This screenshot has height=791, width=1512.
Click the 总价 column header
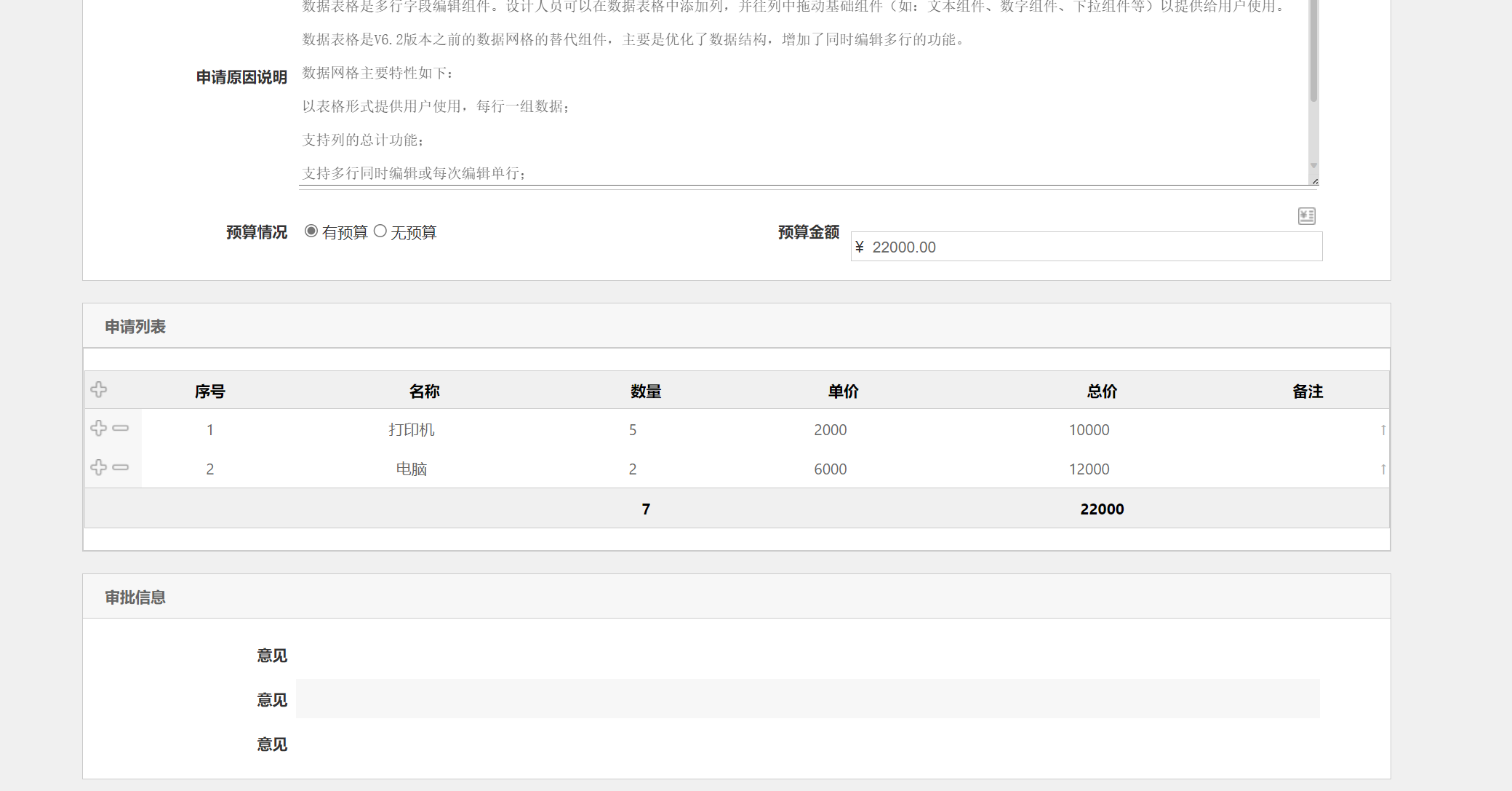pyautogui.click(x=1102, y=391)
